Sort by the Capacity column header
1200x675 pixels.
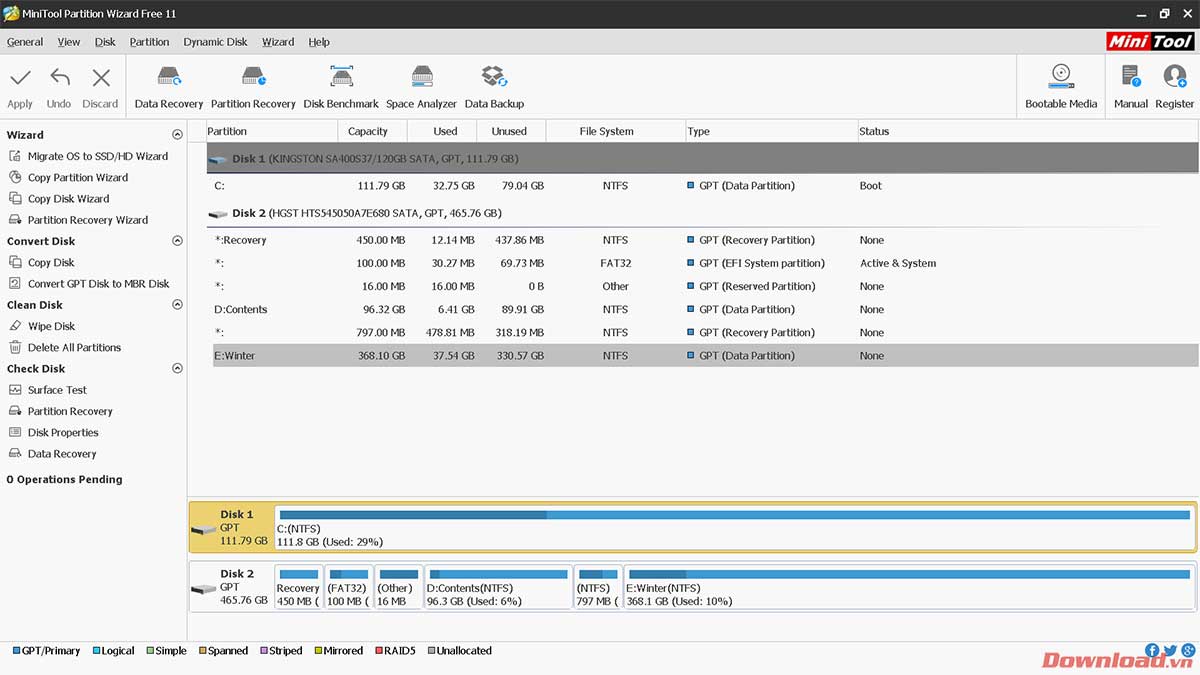pos(368,131)
